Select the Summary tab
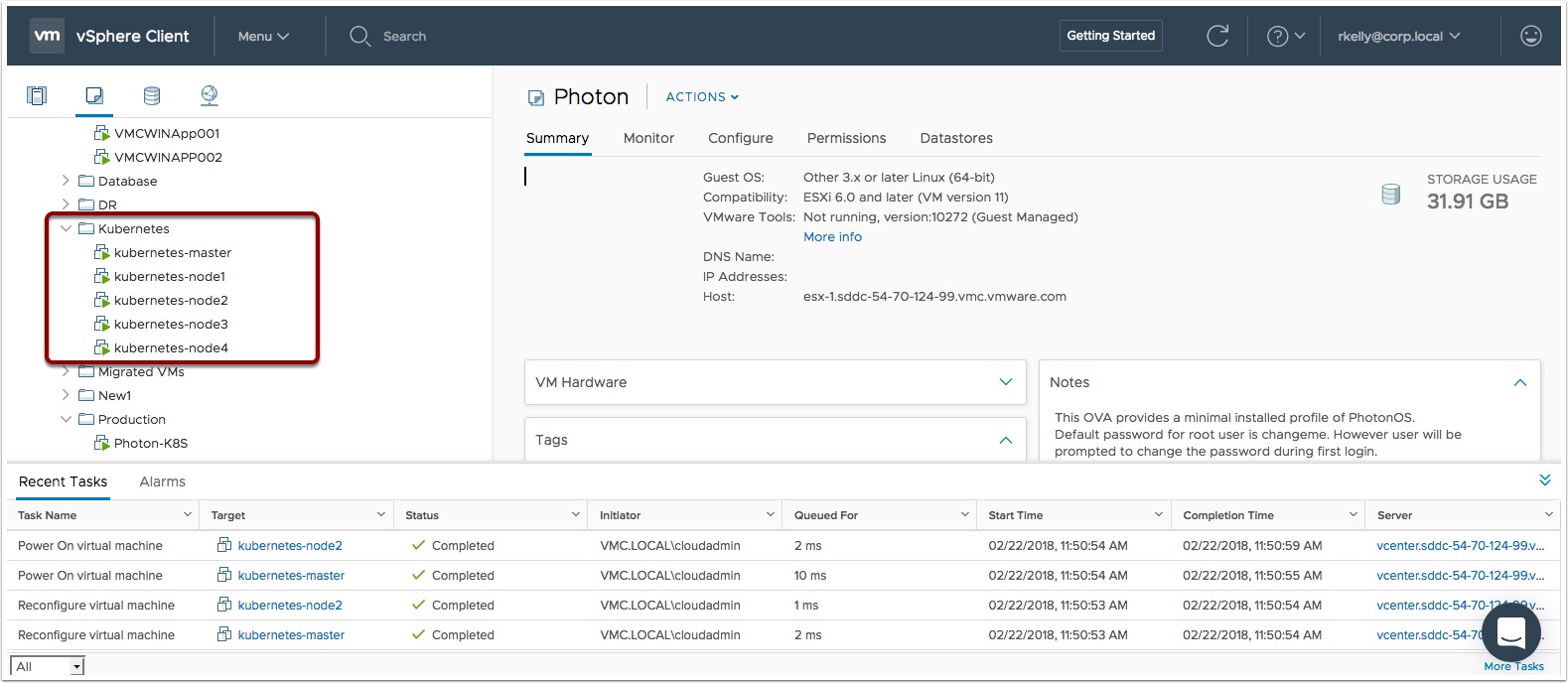This screenshot has width=1568, height=683. (x=557, y=138)
